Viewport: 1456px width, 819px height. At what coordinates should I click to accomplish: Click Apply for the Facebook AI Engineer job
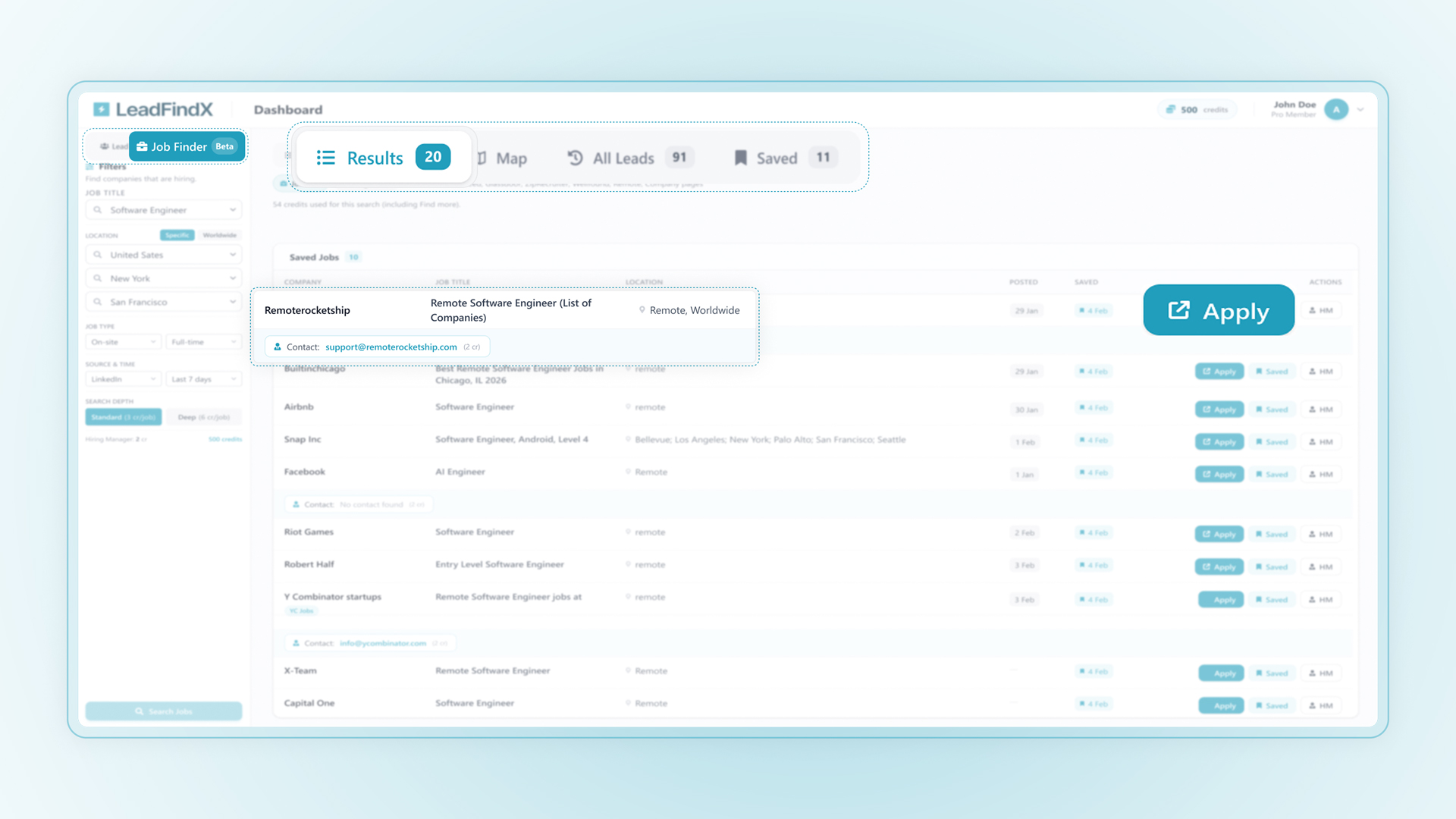pos(1219,475)
